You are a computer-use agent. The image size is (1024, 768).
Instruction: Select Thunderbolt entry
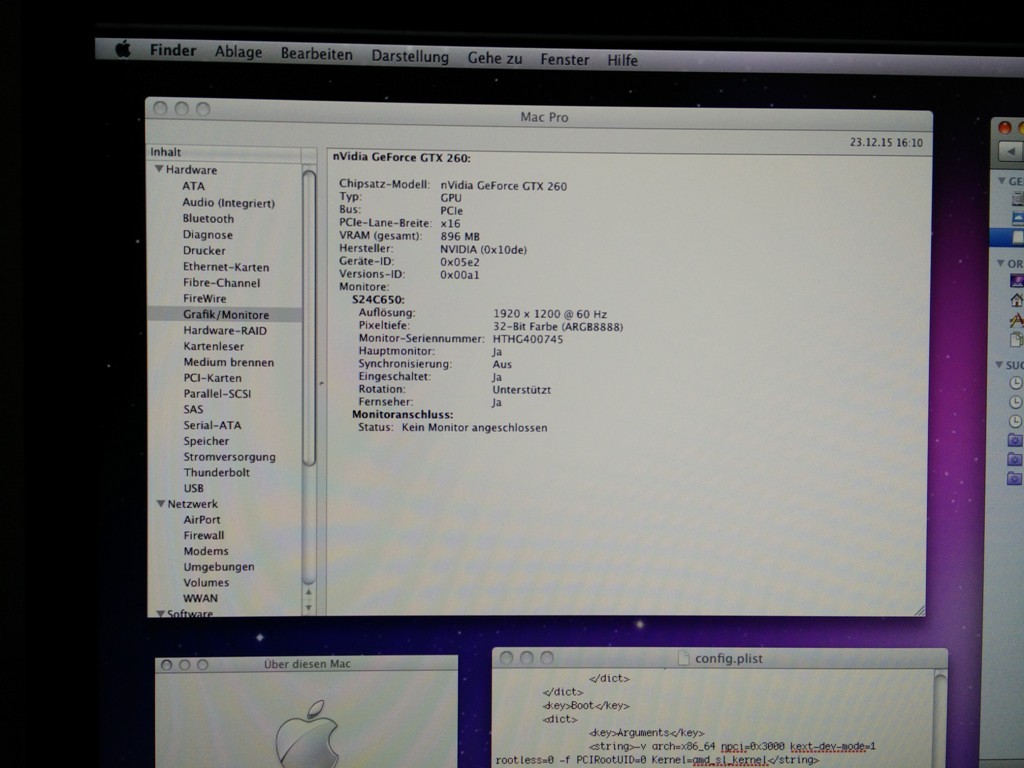coord(216,472)
